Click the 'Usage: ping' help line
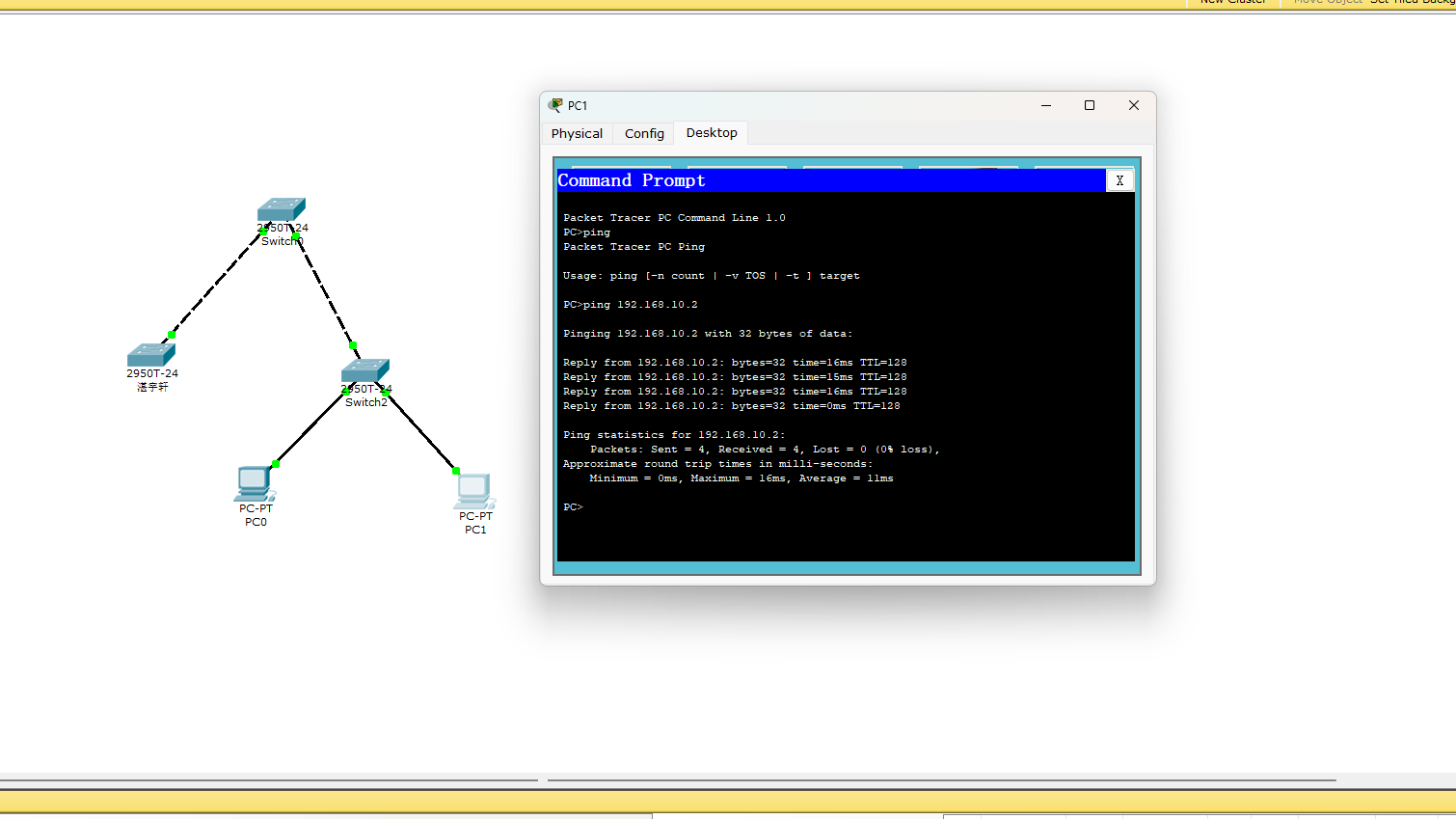The width and height of the screenshot is (1456, 819). [x=712, y=276]
